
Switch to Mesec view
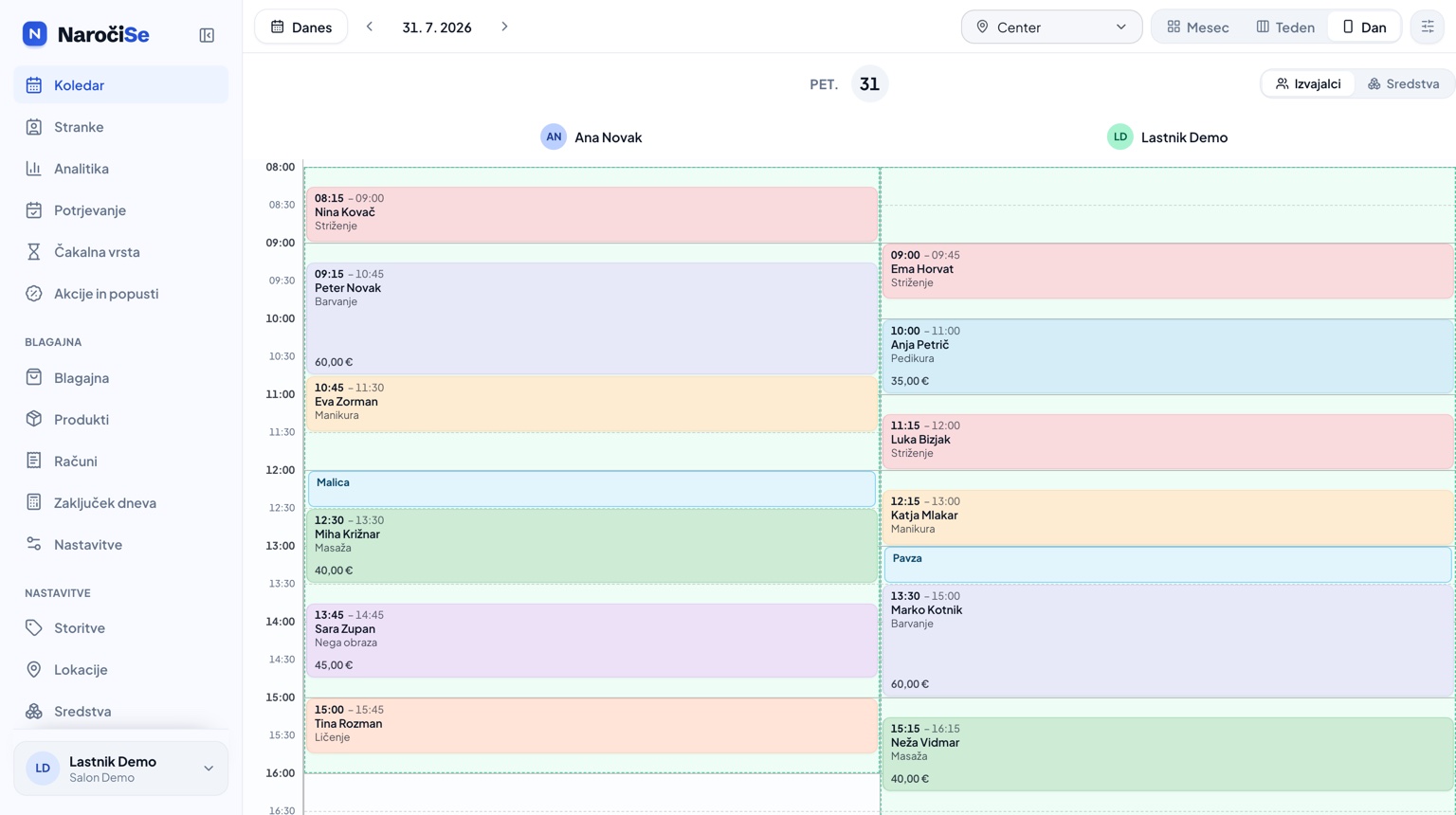tap(1198, 27)
